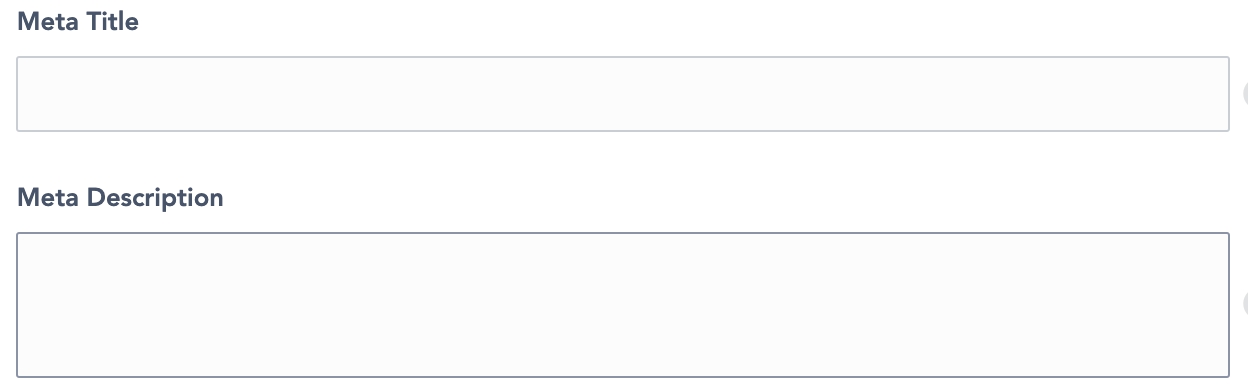Screen dimensions: 1248x392
Task: Click the Meta Description text area
Action: click(622, 305)
